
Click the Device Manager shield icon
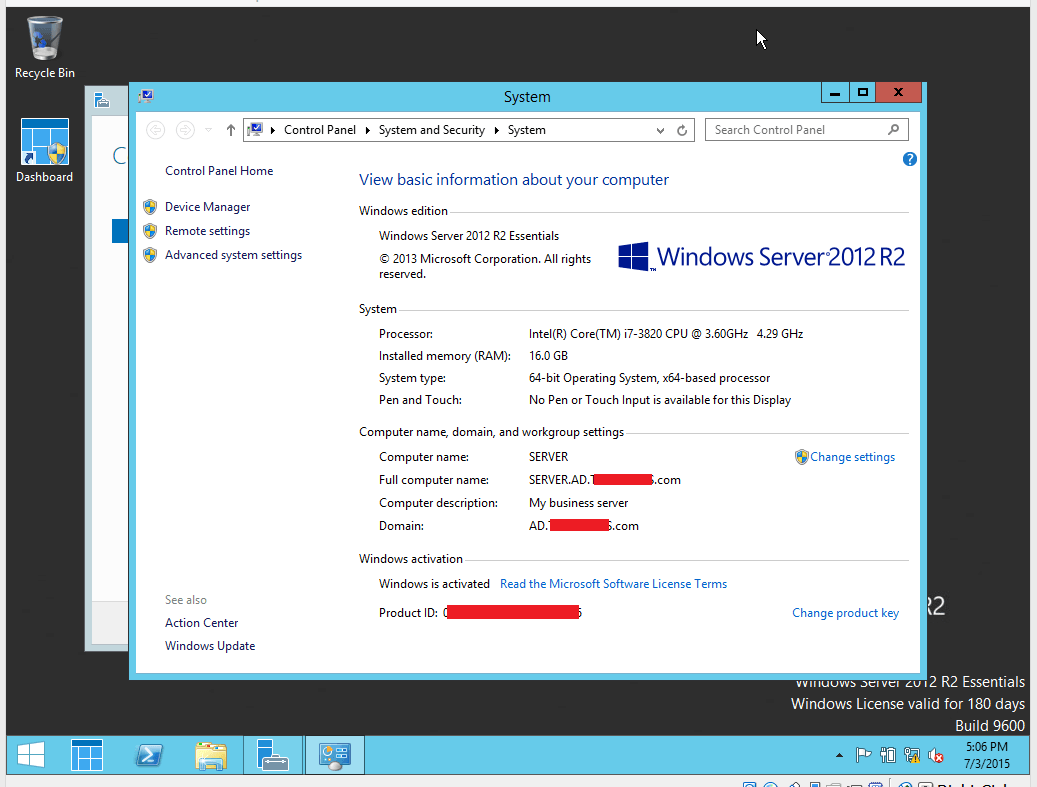click(x=150, y=207)
